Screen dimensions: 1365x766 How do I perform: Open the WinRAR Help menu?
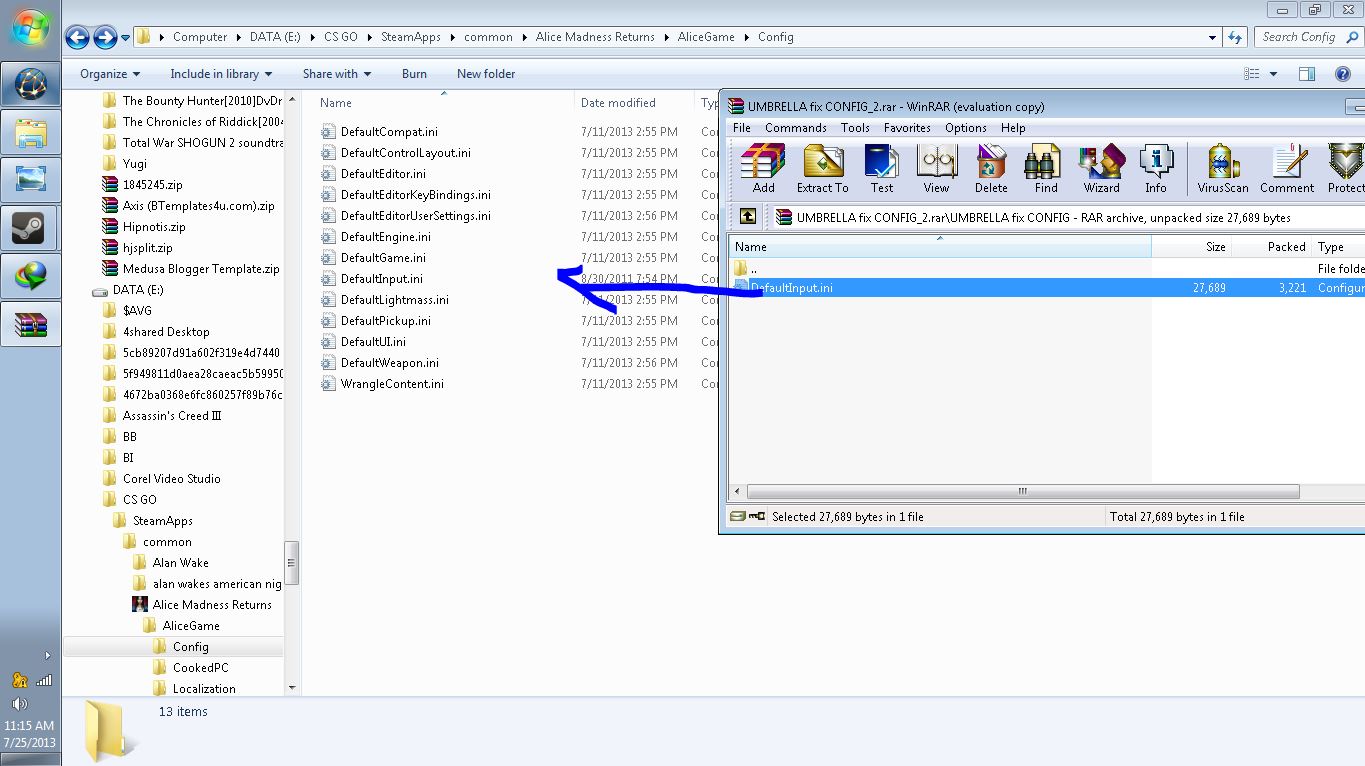(1013, 128)
